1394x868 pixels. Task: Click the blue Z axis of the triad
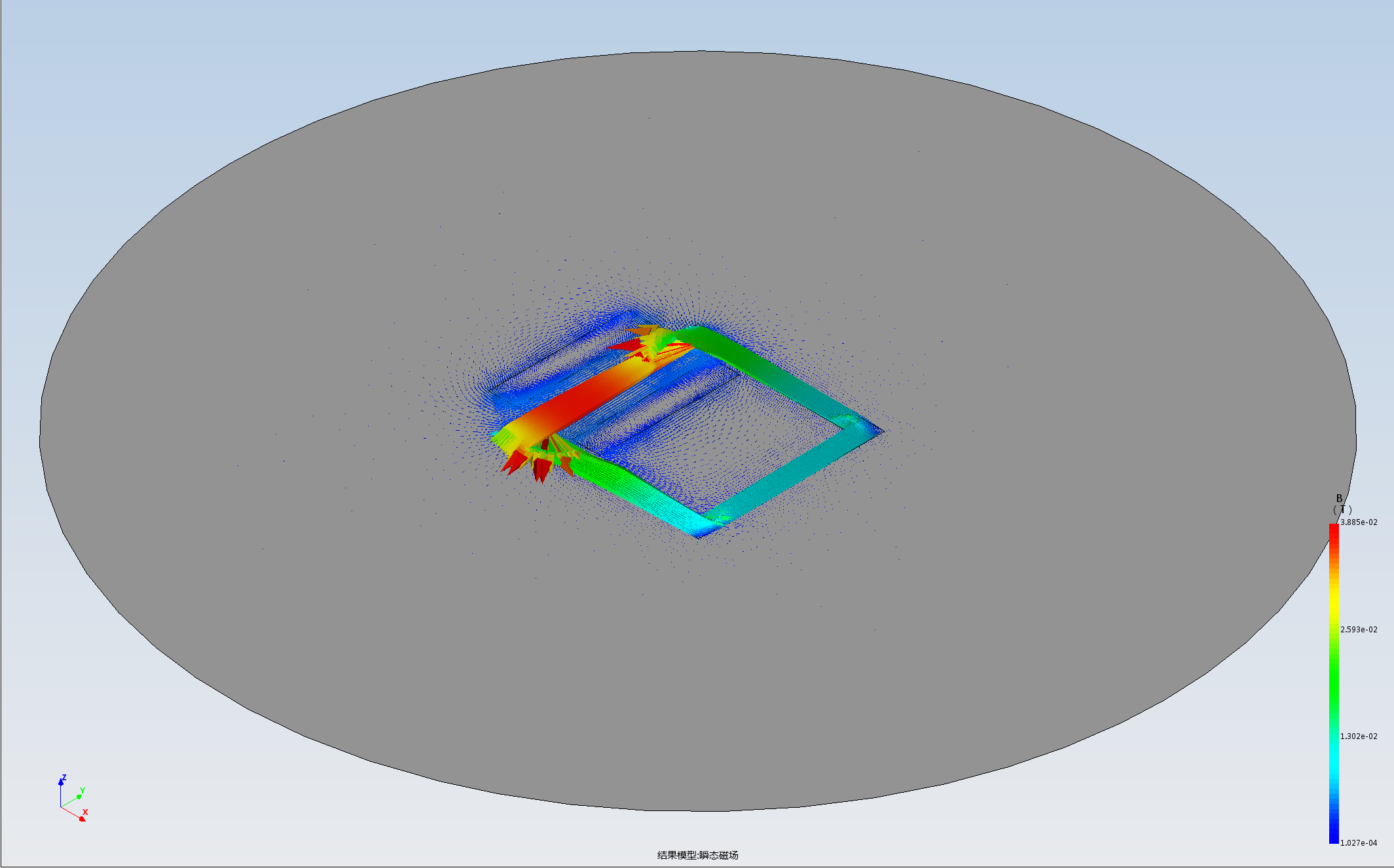click(x=62, y=791)
